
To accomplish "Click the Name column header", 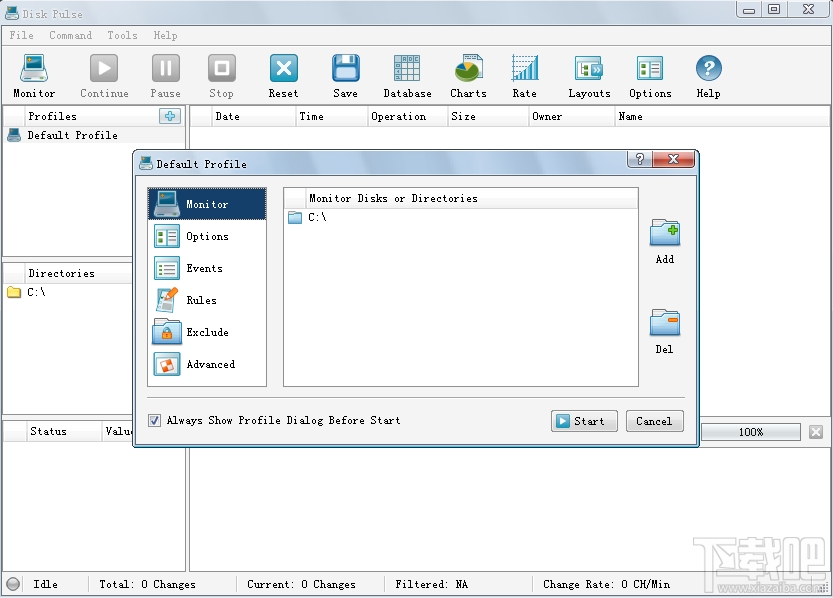I will [721, 116].
